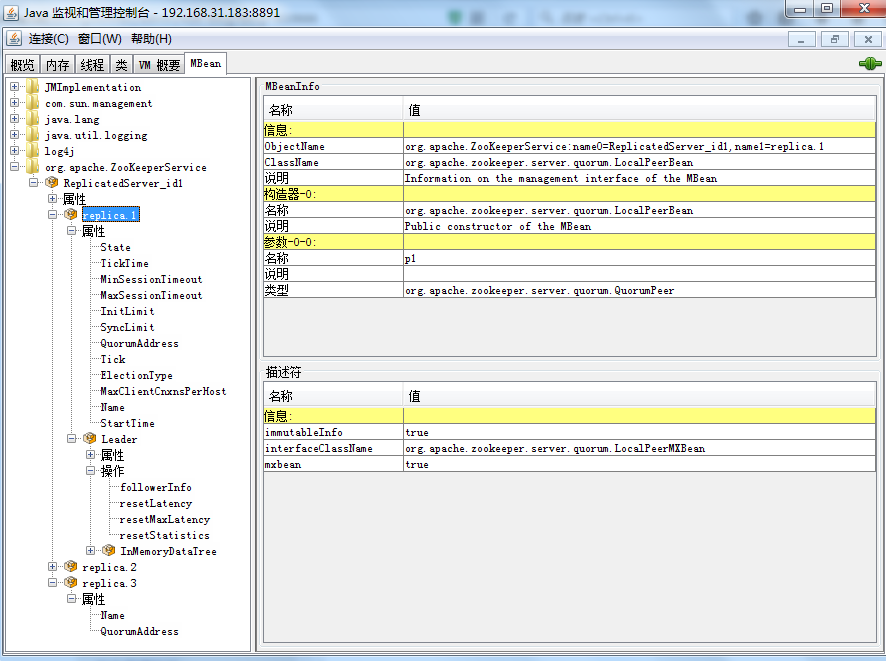
Task: Select the SyncLimit attribute
Action: click(x=127, y=327)
